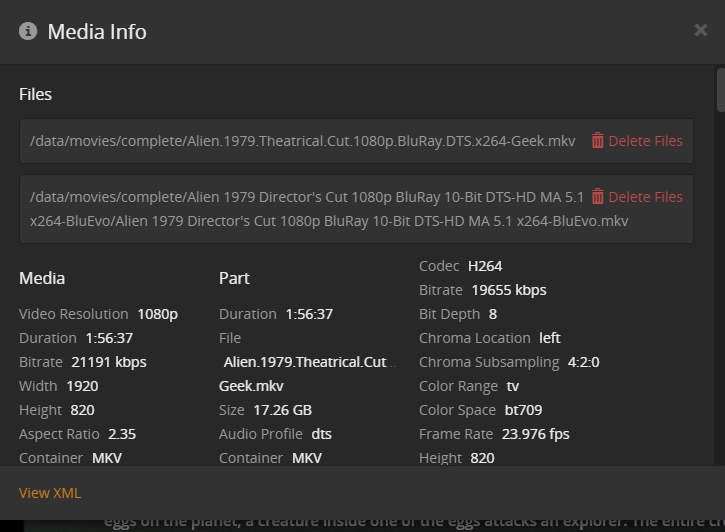Screen dimensions: 725x532
Task: Click the 21191 kbps bitrate value
Action: [x=111, y=362]
